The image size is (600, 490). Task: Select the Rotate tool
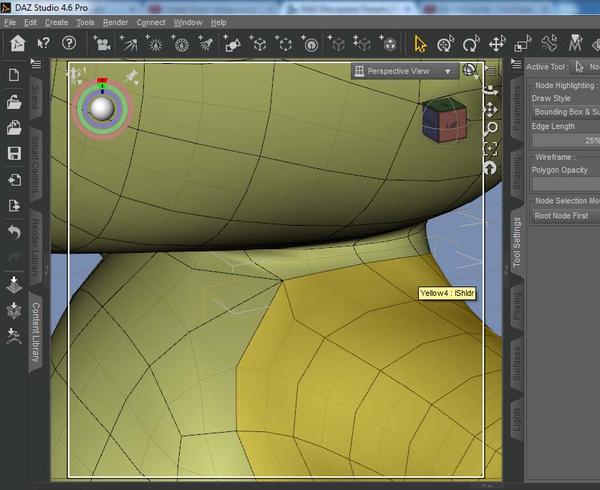(x=471, y=44)
